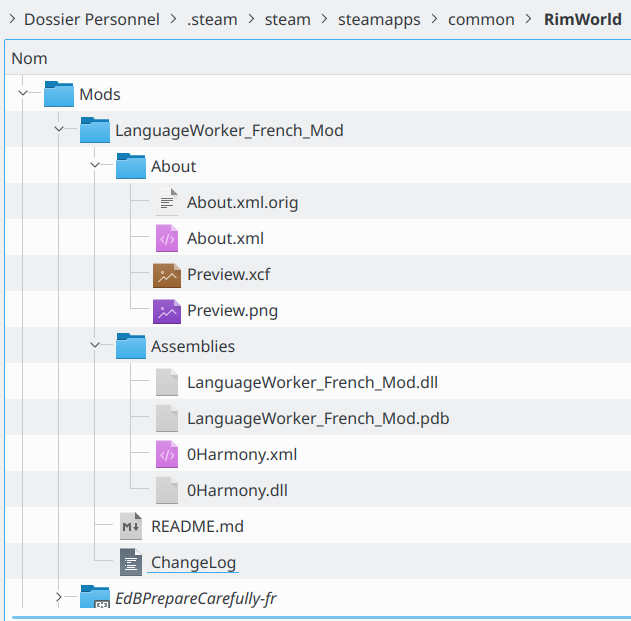Open breadcrumb arrow between .steam and steam

(x=252, y=19)
